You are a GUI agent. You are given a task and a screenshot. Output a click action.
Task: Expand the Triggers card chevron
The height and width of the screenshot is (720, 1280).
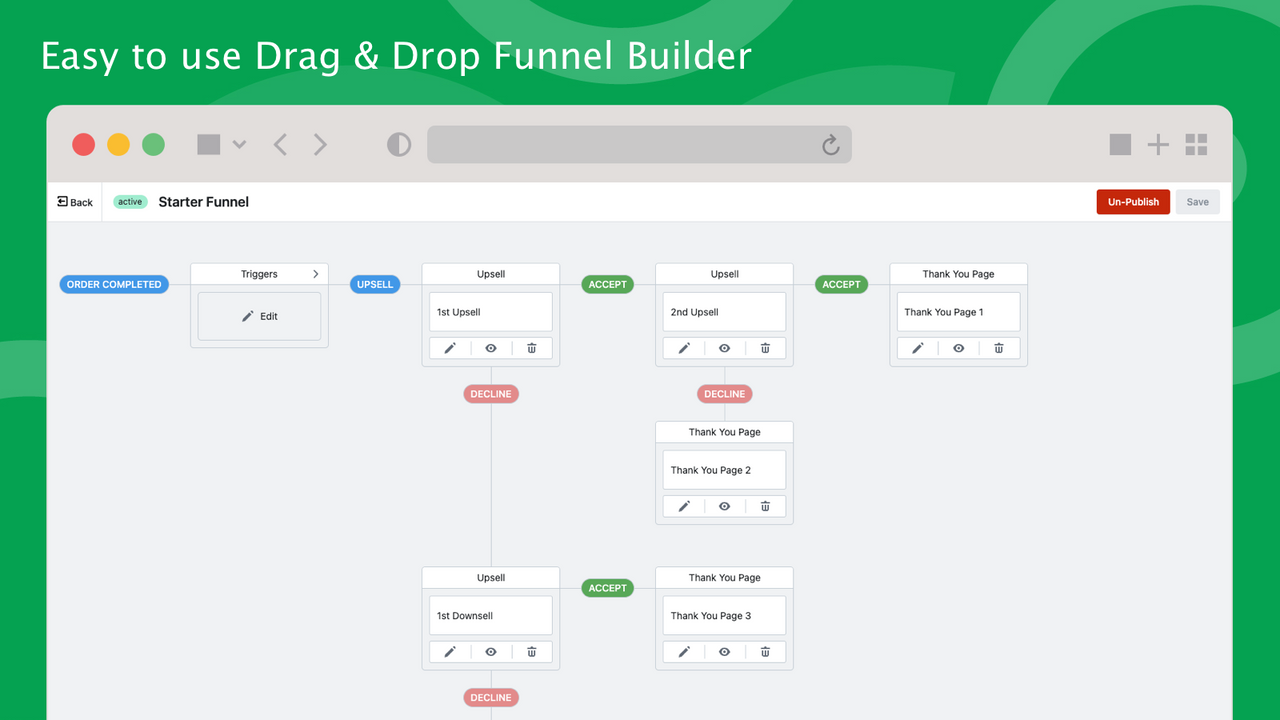316,272
